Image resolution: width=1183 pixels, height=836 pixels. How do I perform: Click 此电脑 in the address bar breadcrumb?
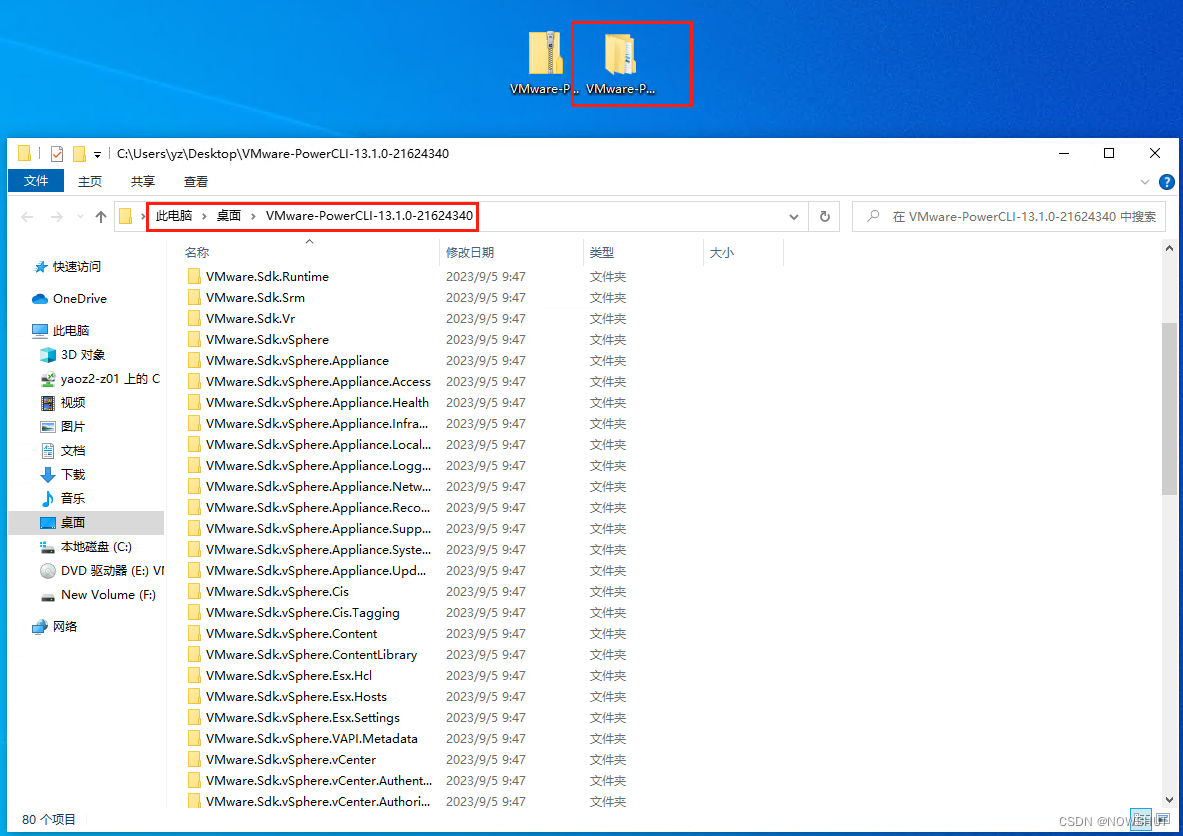pyautogui.click(x=174, y=216)
